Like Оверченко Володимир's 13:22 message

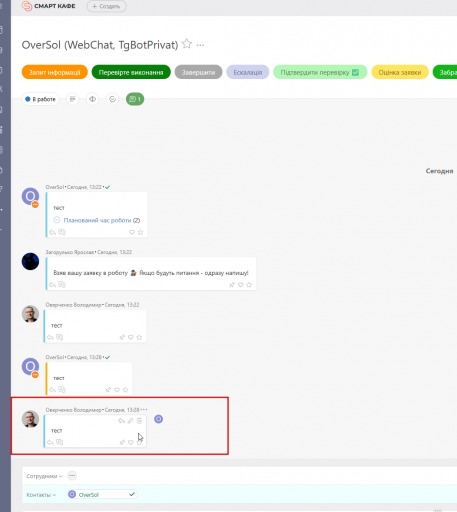(131, 337)
